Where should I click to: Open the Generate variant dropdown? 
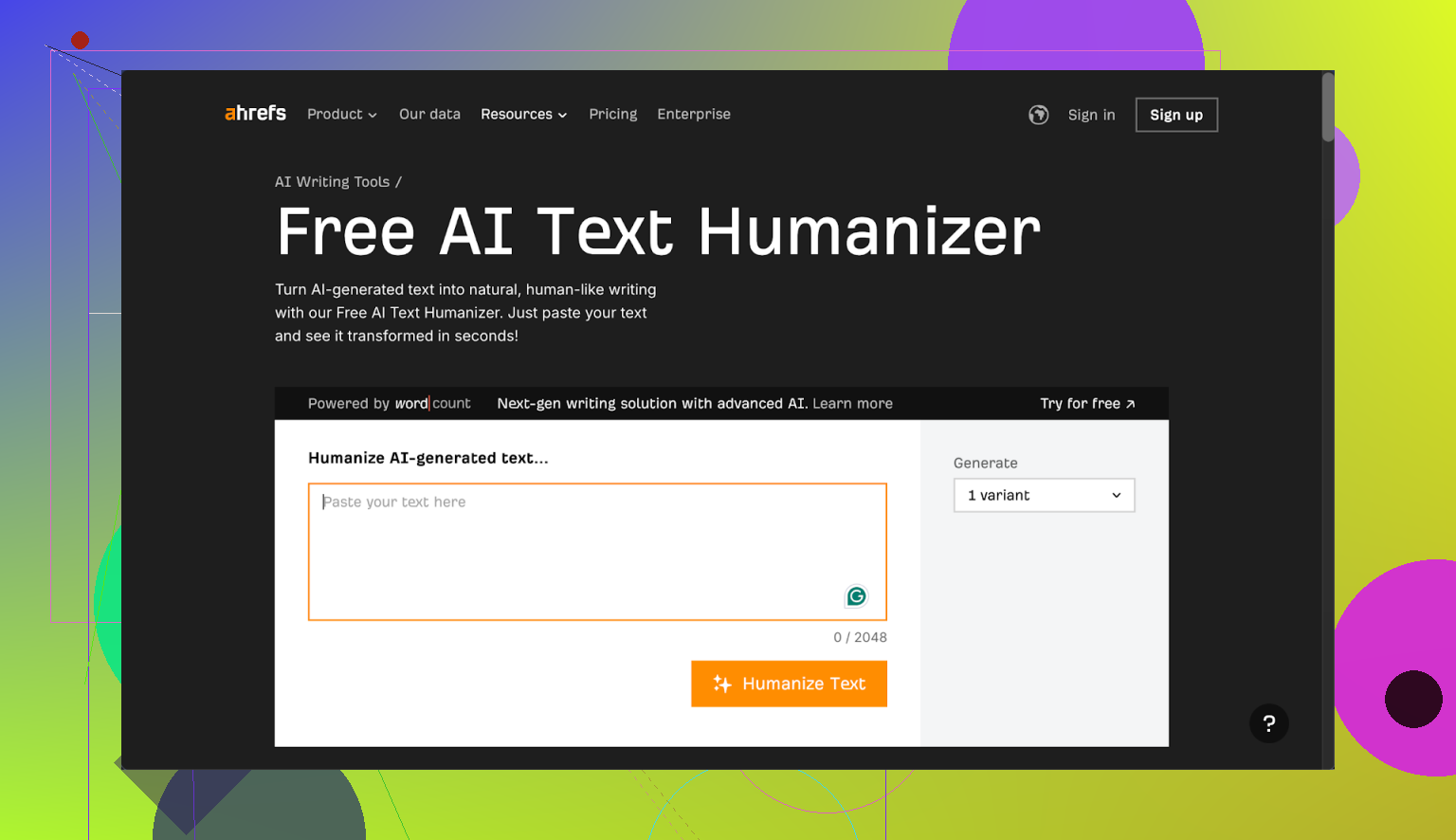point(1044,496)
